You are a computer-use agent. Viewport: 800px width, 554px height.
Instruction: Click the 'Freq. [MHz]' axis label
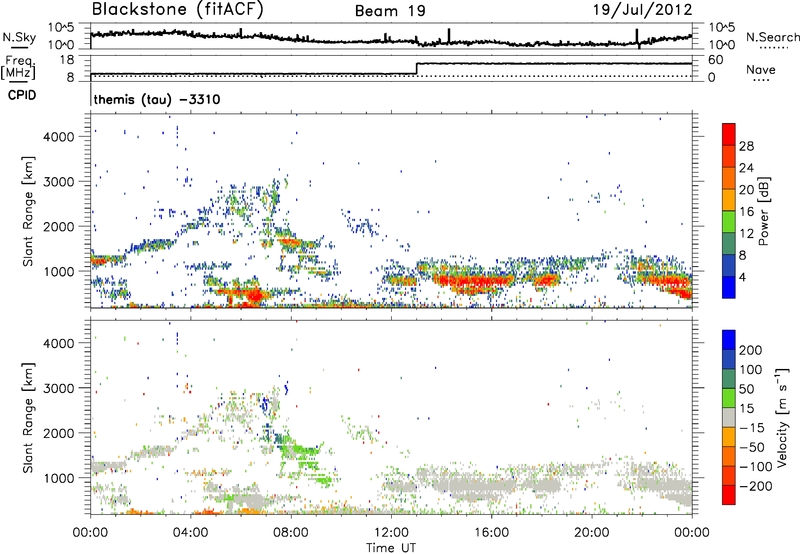point(18,67)
